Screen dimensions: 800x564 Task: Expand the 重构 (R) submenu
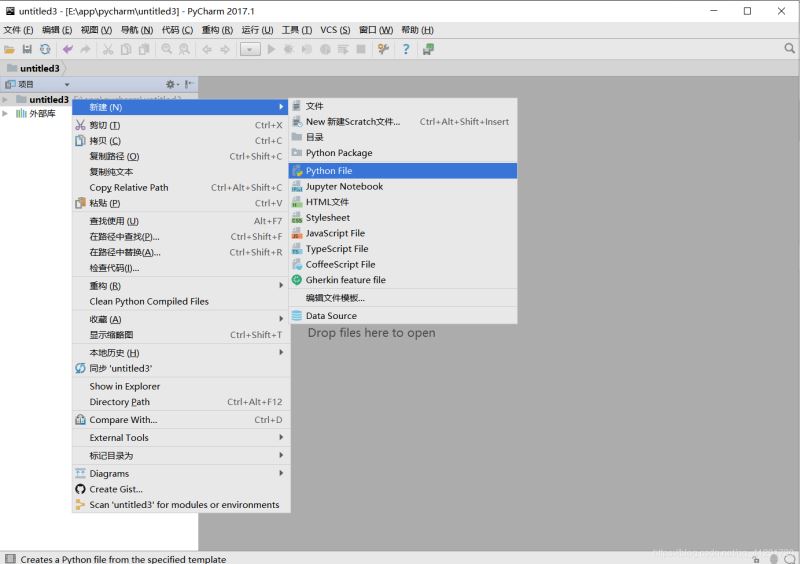coord(181,286)
